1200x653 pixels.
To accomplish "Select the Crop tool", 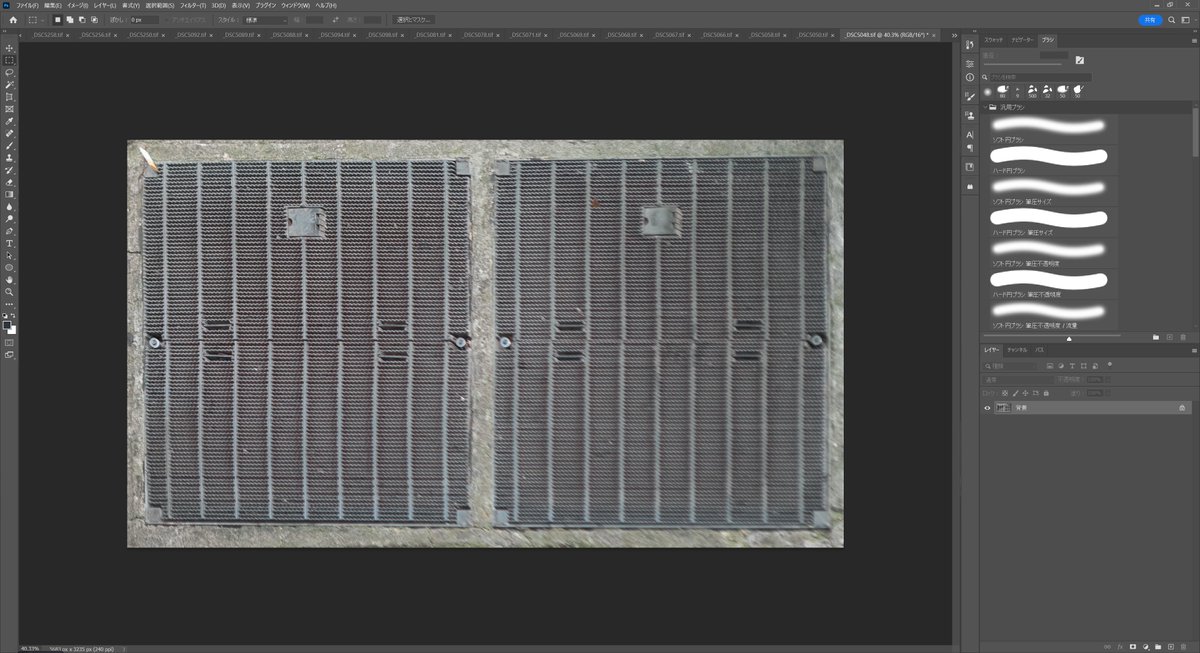I will click(9, 97).
